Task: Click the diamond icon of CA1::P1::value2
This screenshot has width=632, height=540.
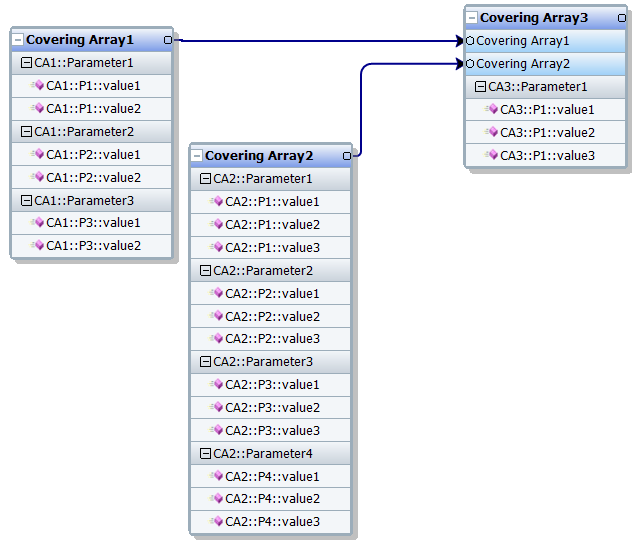Action: tap(38, 108)
